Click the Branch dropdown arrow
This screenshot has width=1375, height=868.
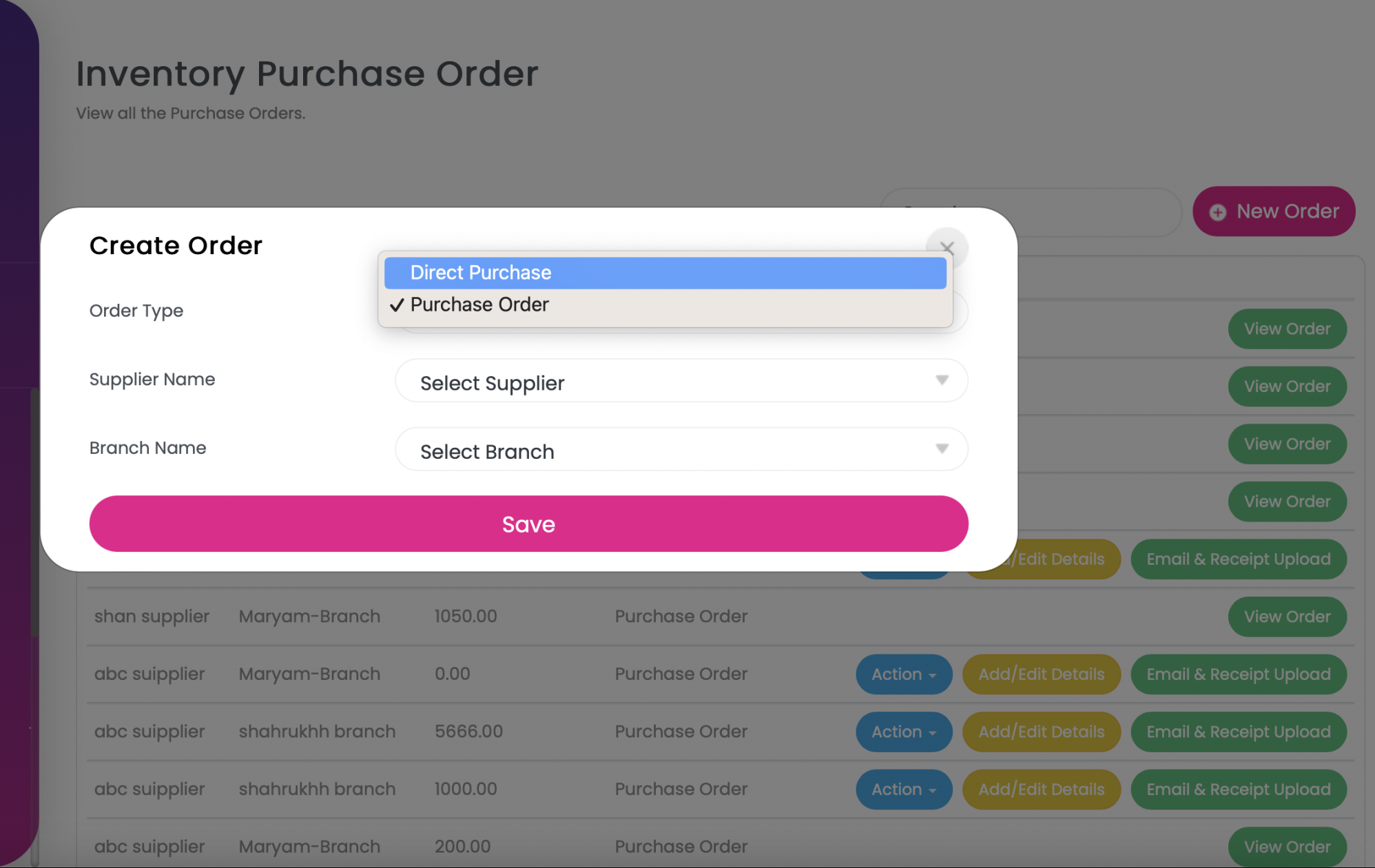pos(942,449)
